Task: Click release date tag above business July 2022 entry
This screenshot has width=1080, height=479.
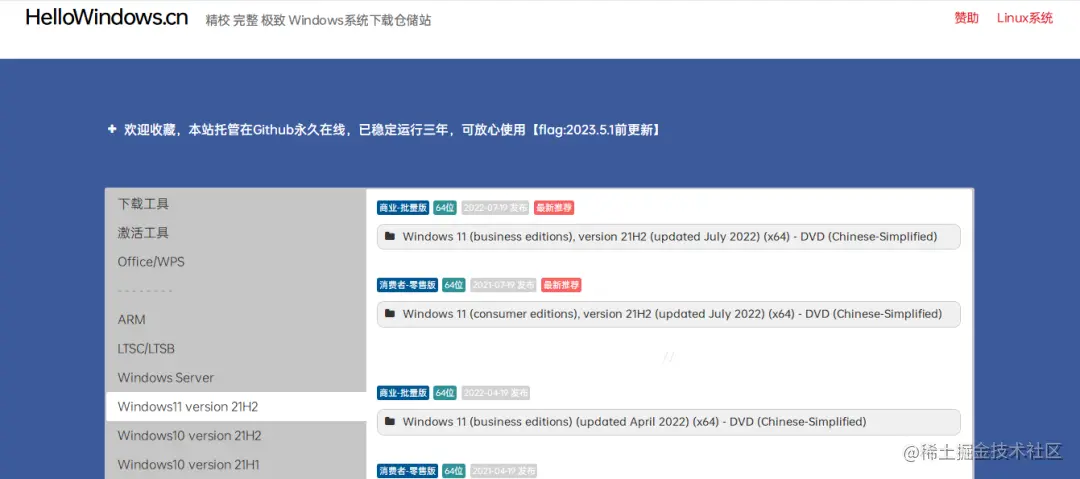Action: (495, 207)
